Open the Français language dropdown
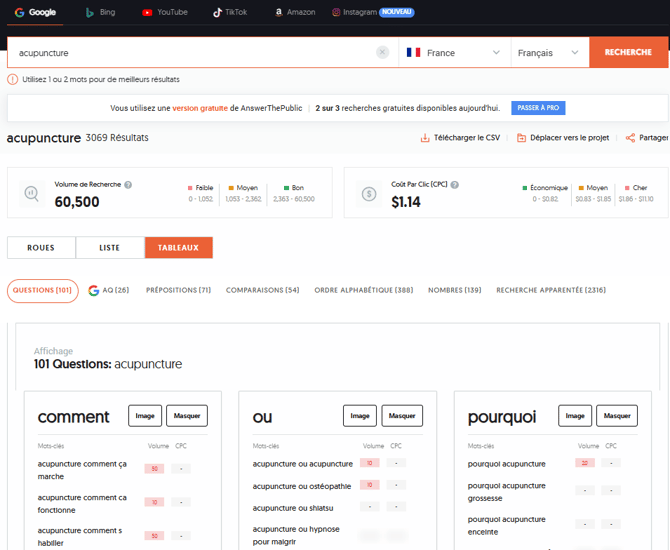This screenshot has height=550, width=670. coord(548,53)
